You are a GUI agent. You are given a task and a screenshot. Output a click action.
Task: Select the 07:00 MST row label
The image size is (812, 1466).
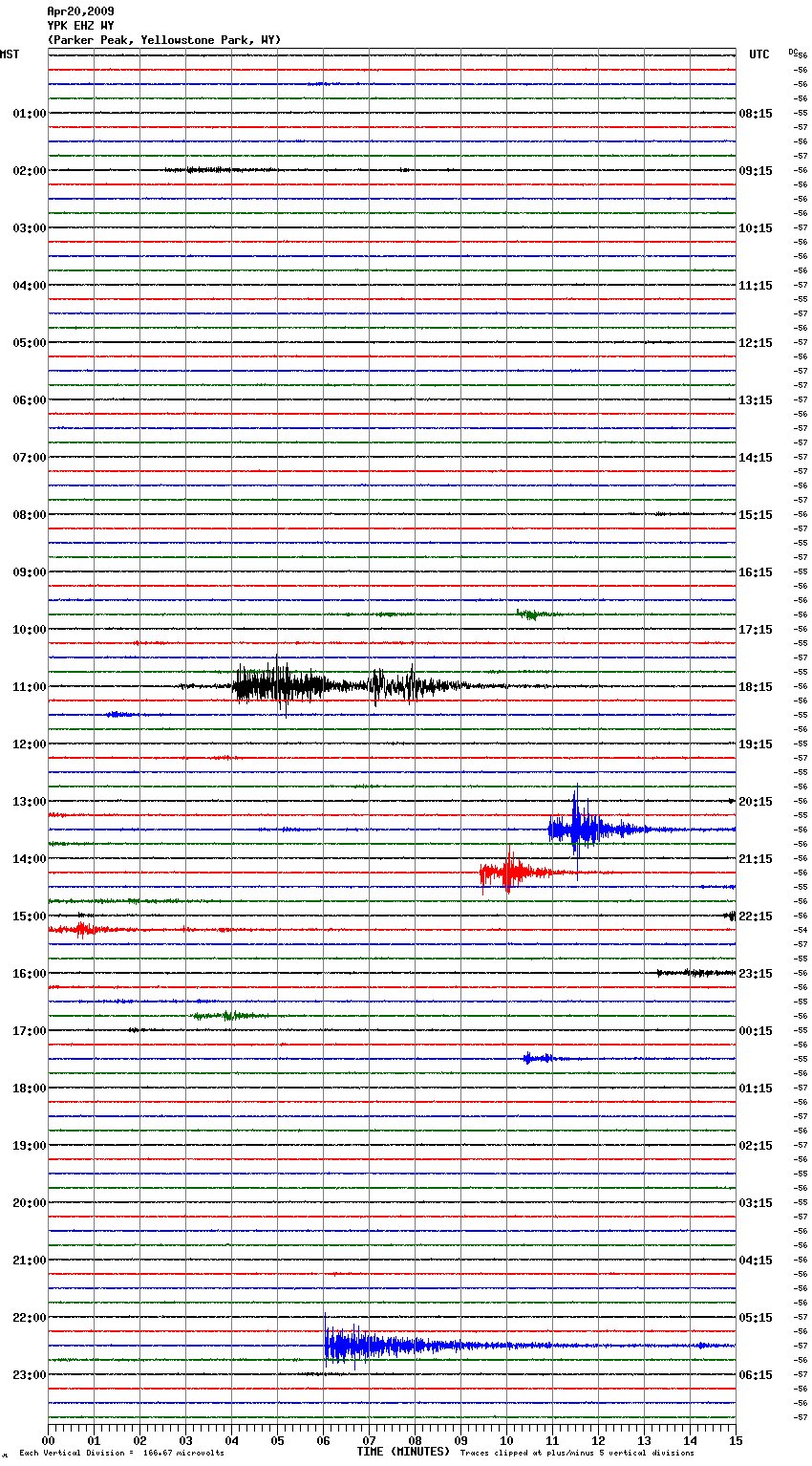(x=29, y=458)
